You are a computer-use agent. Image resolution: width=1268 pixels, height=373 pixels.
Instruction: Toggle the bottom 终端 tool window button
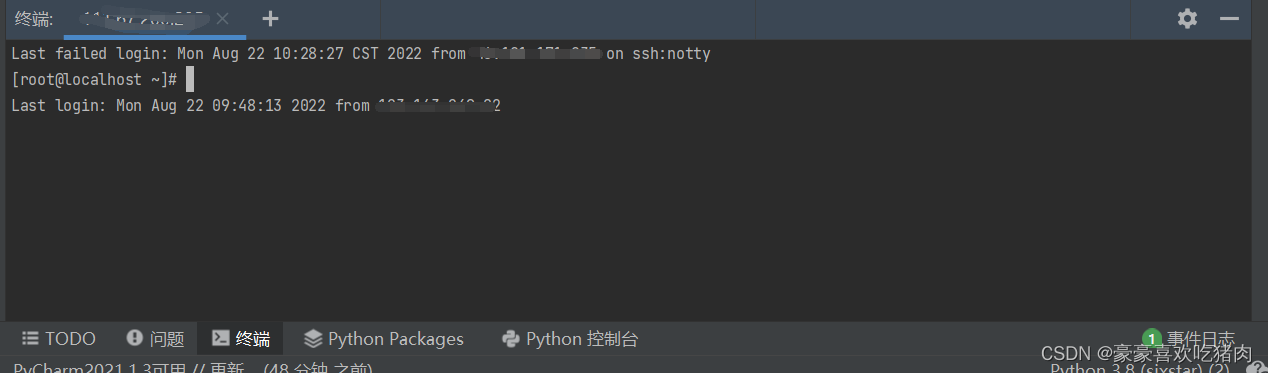point(241,339)
